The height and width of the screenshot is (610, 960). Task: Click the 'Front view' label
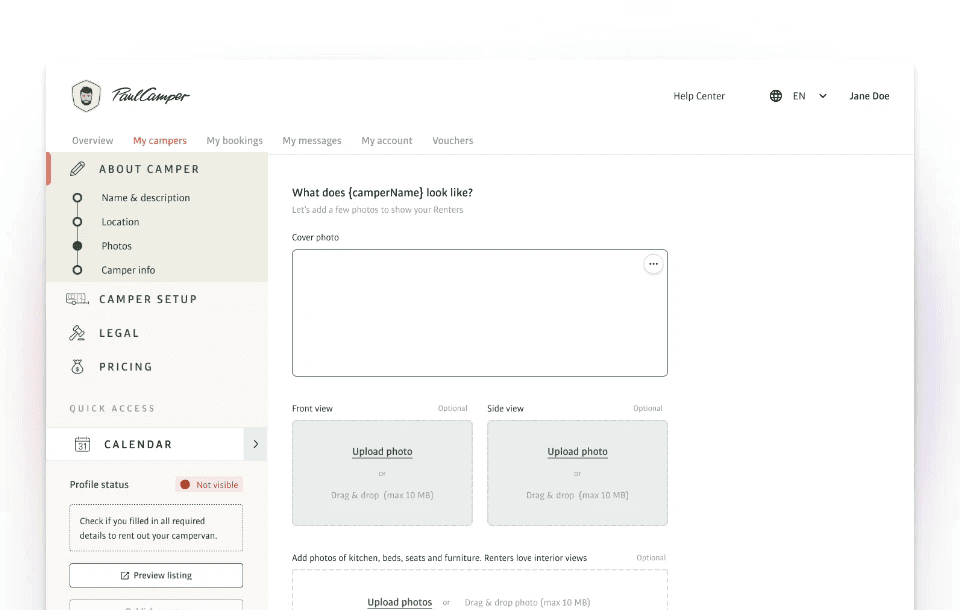point(312,409)
